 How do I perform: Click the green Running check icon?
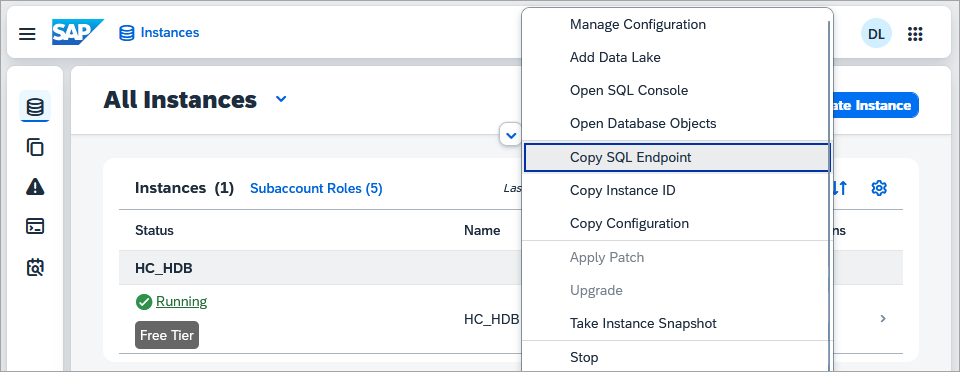pos(144,302)
